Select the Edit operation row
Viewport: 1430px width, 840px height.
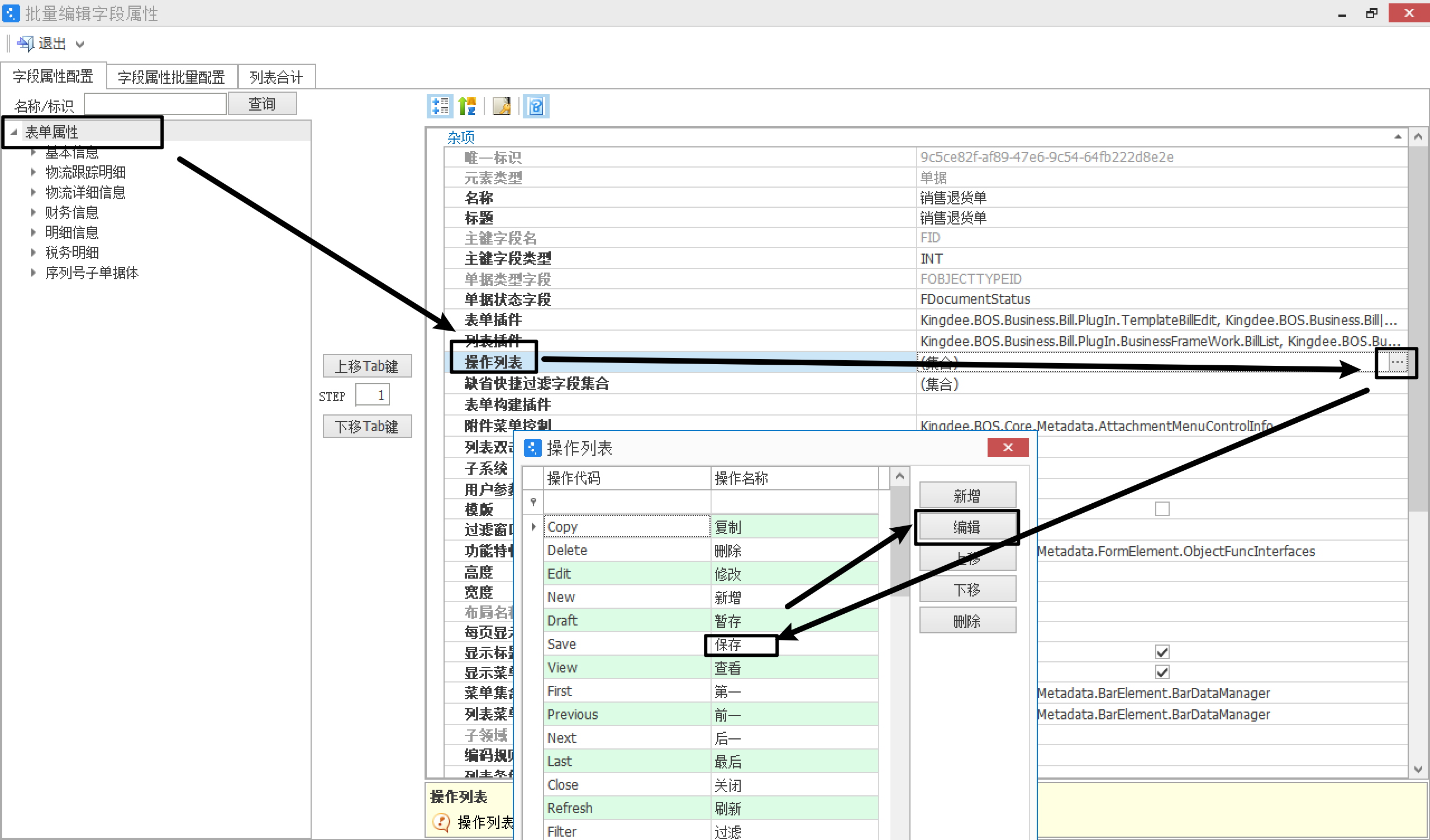coord(711,574)
